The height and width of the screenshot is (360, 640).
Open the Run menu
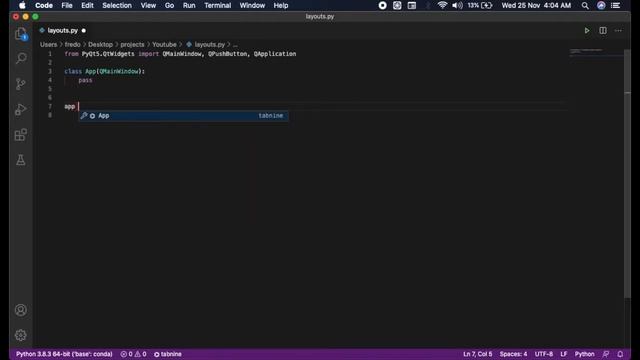(x=189, y=6)
